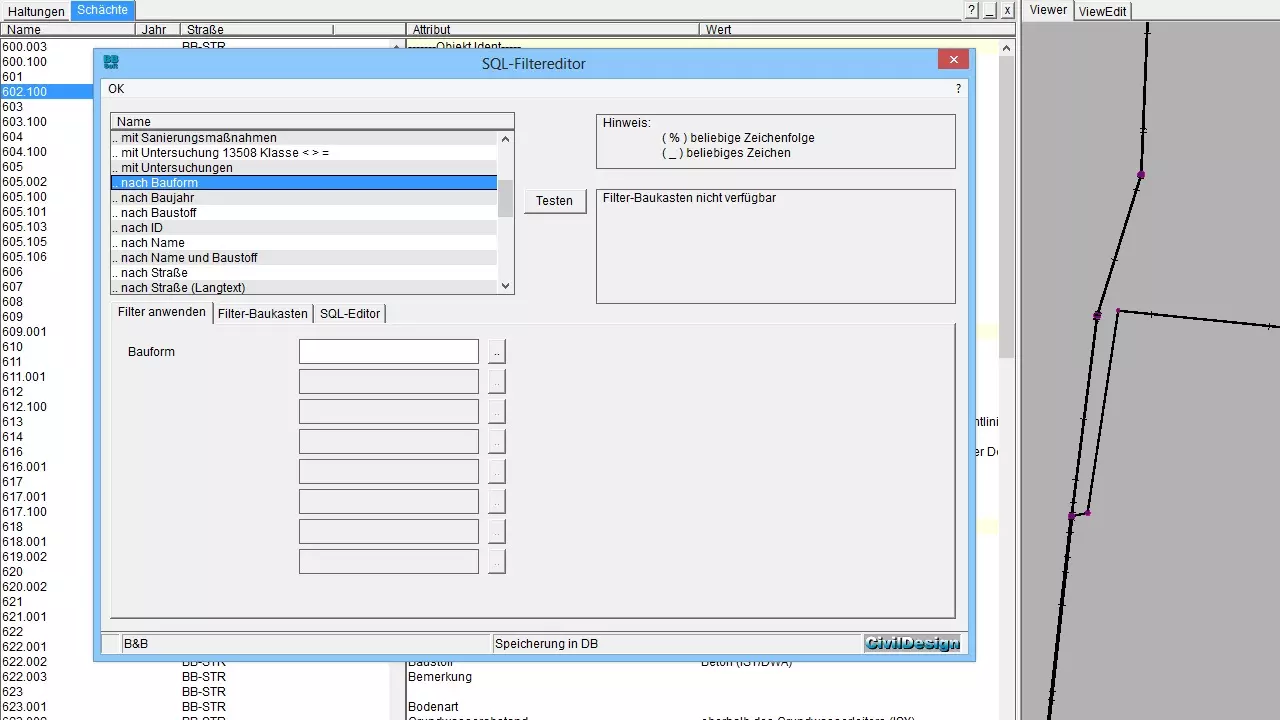The image size is (1280, 720).
Task: Click the Testen button
Action: tap(555, 201)
